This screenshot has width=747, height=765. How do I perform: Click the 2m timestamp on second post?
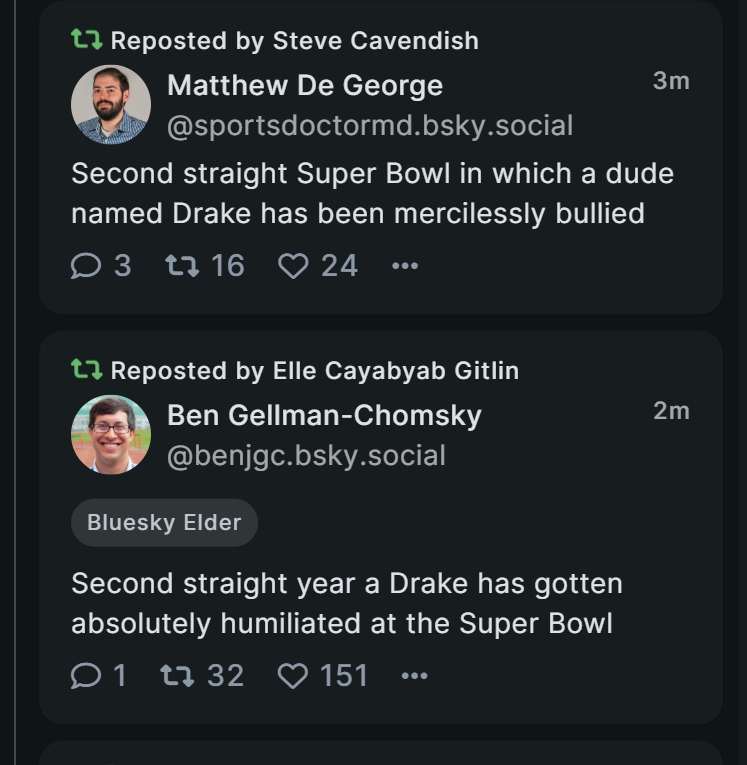pos(671,411)
